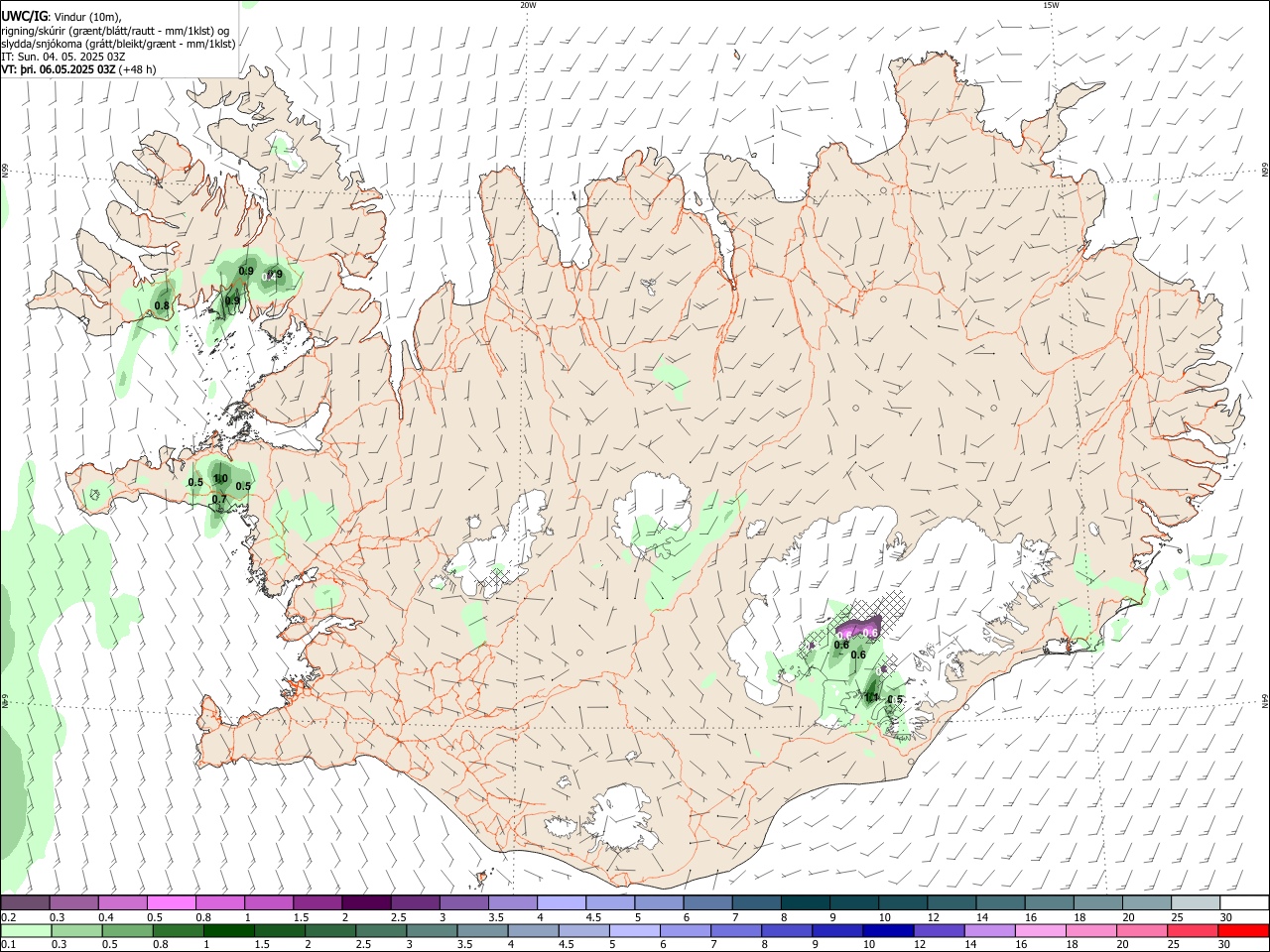Click the '15W' longitude label
Image resolution: width=1270 pixels, height=952 pixels.
coord(1051,5)
